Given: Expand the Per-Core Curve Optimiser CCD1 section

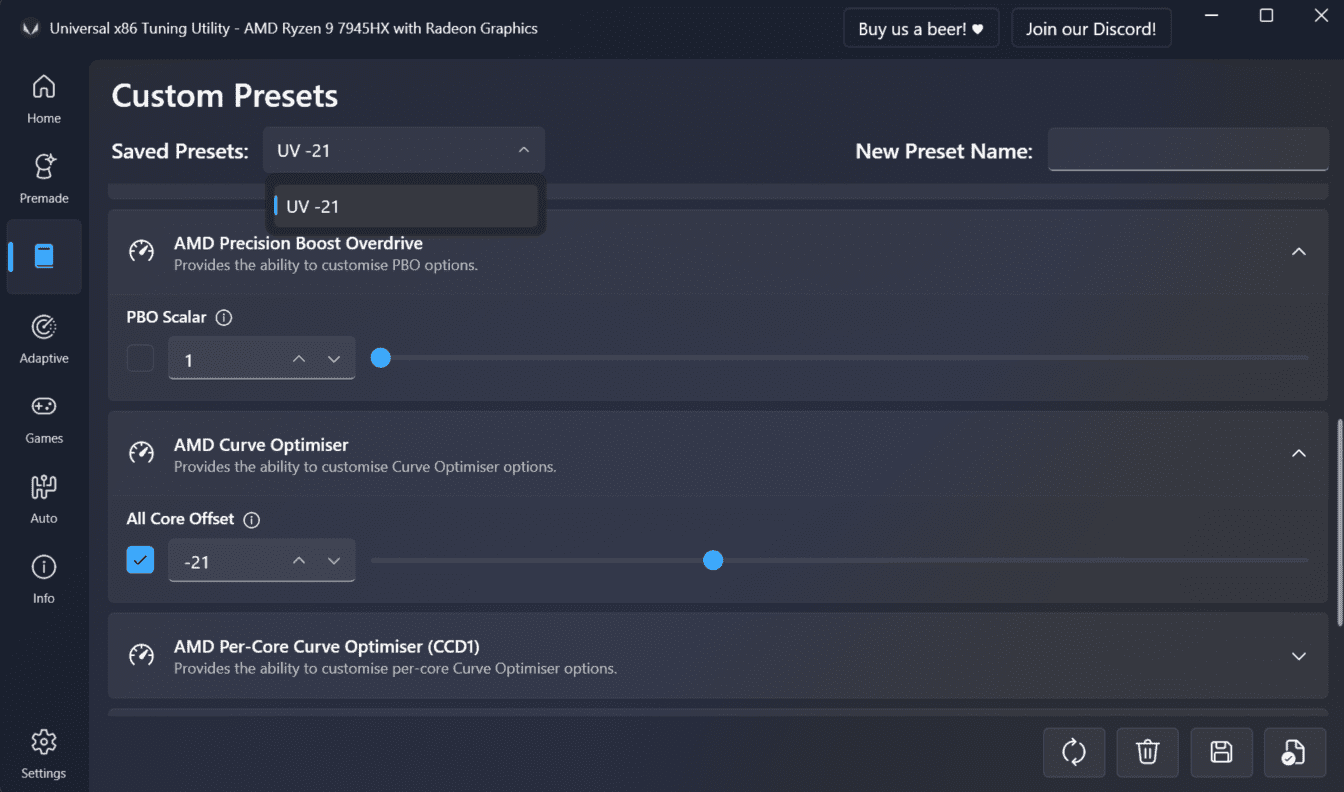Looking at the screenshot, I should coord(1299,656).
